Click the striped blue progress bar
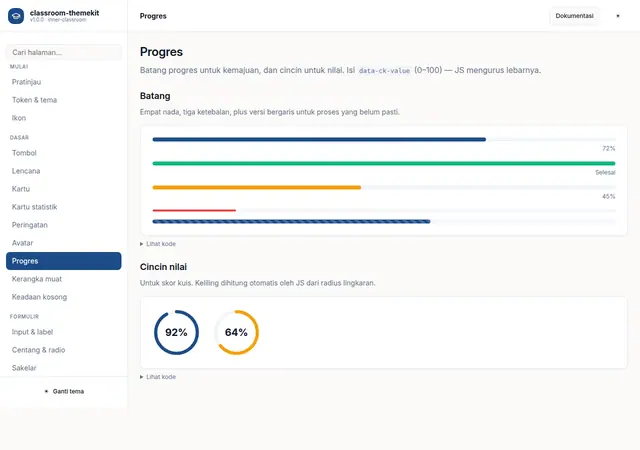The width and height of the screenshot is (640, 450). click(384, 222)
